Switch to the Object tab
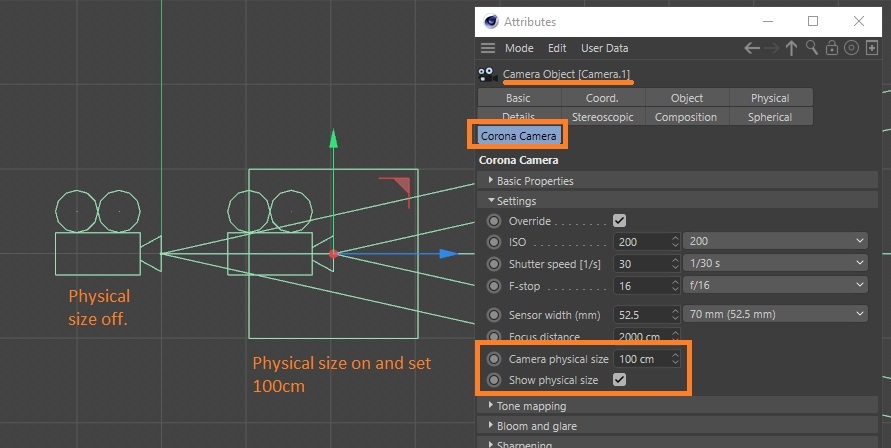The width and height of the screenshot is (891, 448). [x=686, y=98]
